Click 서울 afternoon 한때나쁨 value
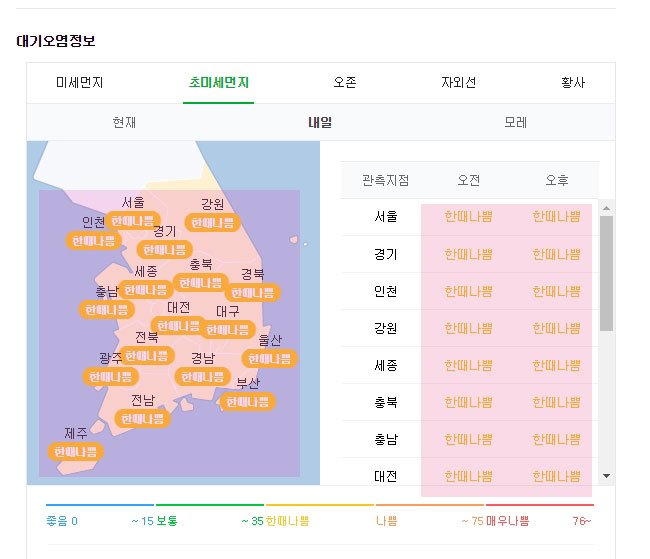Image resolution: width=650 pixels, height=559 pixels. click(x=556, y=216)
